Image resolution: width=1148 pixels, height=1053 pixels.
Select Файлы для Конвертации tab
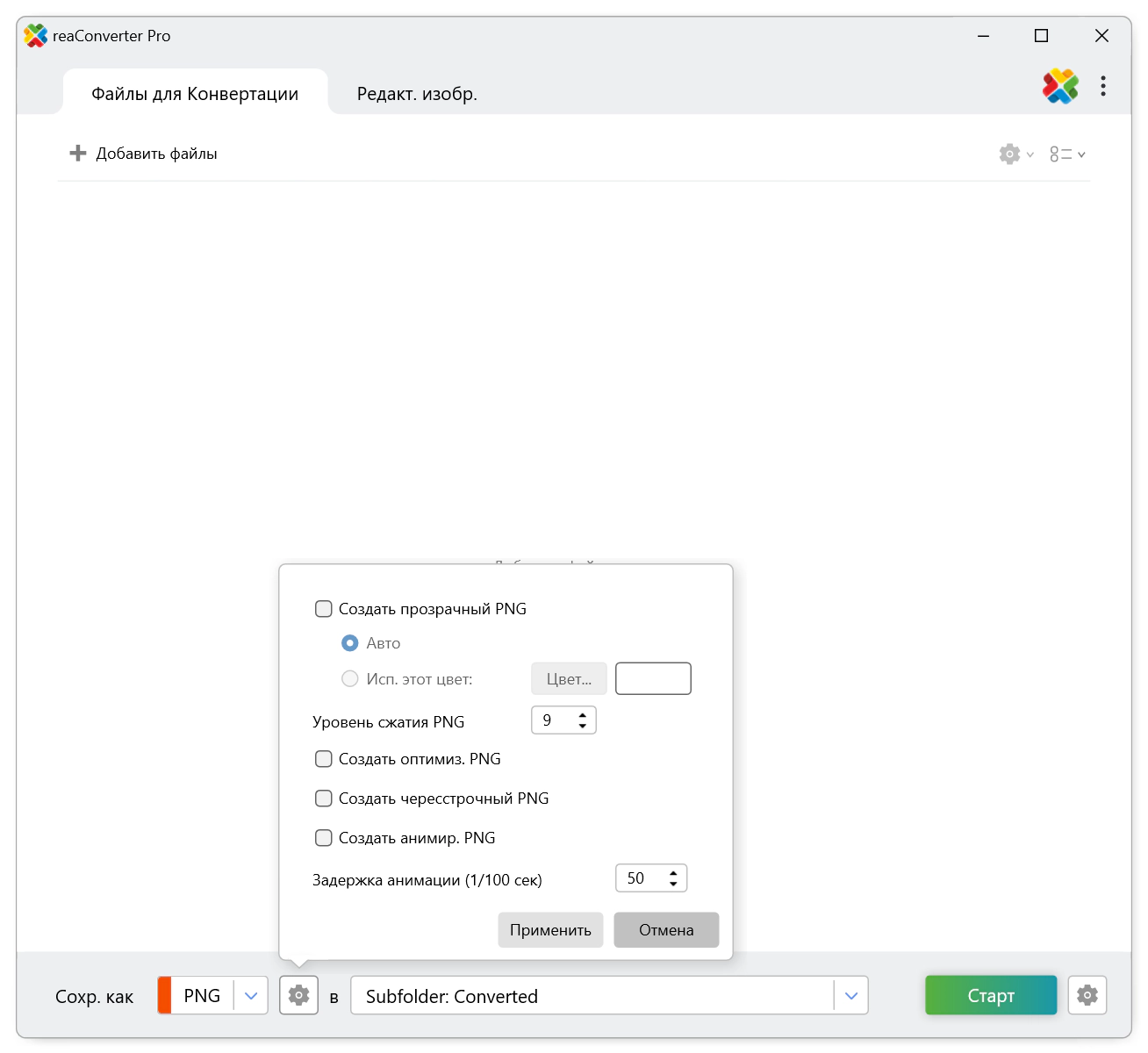point(195,94)
